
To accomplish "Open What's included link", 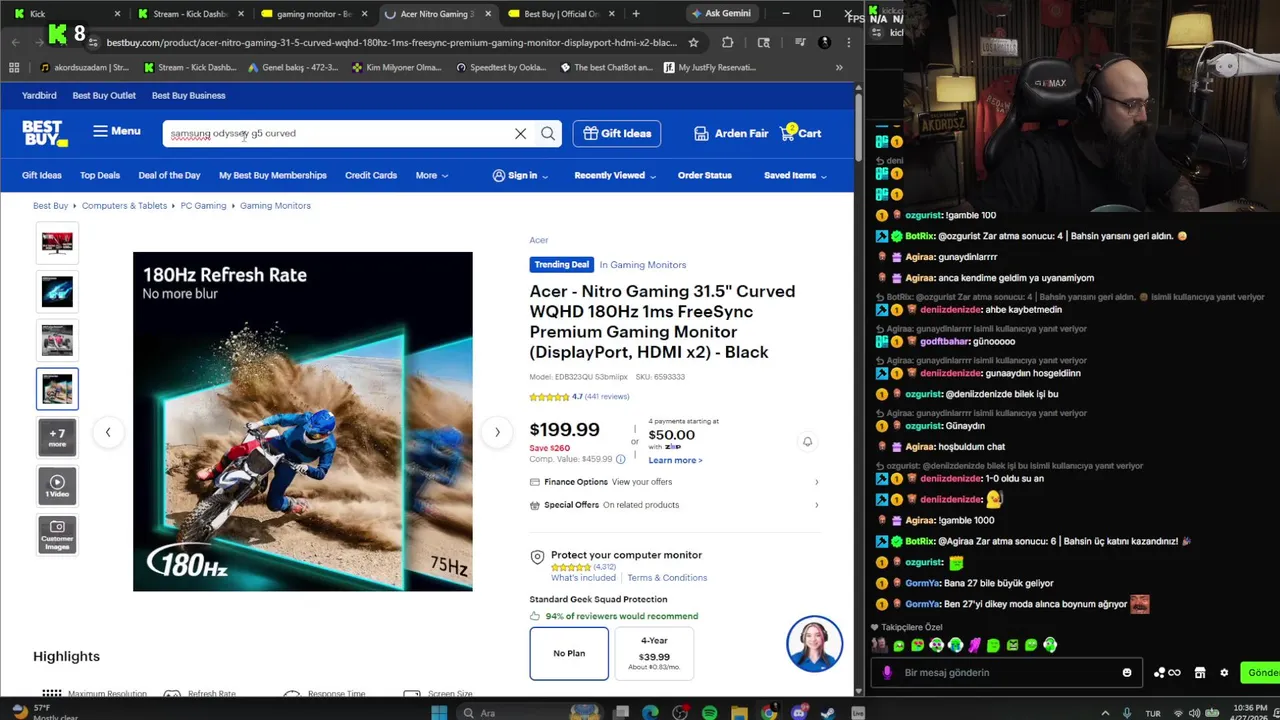I will (x=583, y=578).
